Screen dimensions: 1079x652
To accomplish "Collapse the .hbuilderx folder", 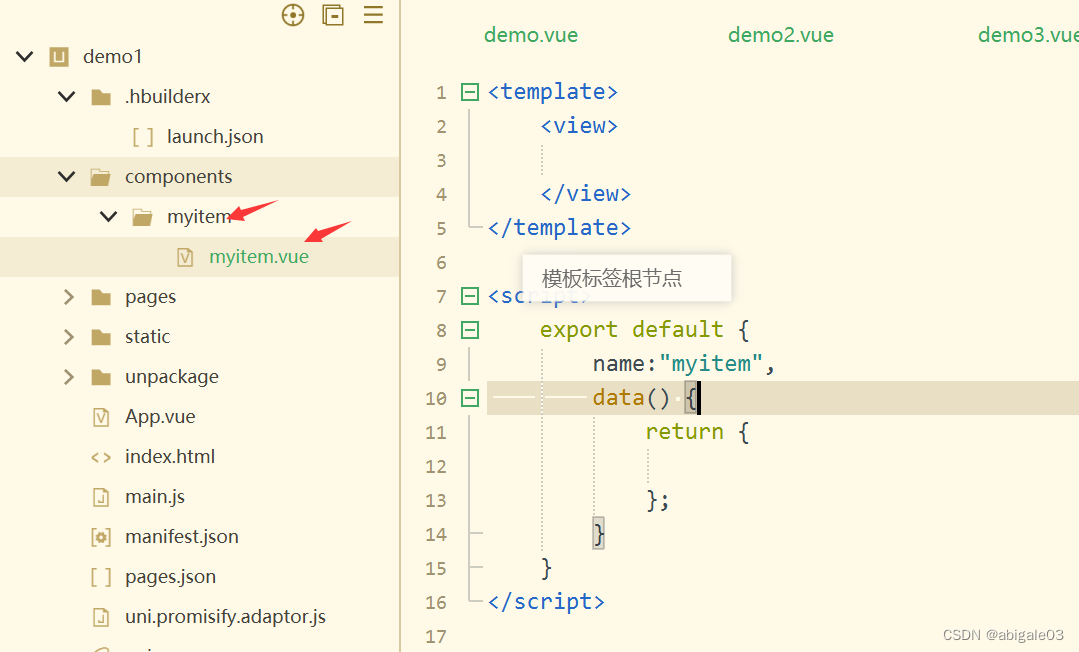I will [67, 96].
